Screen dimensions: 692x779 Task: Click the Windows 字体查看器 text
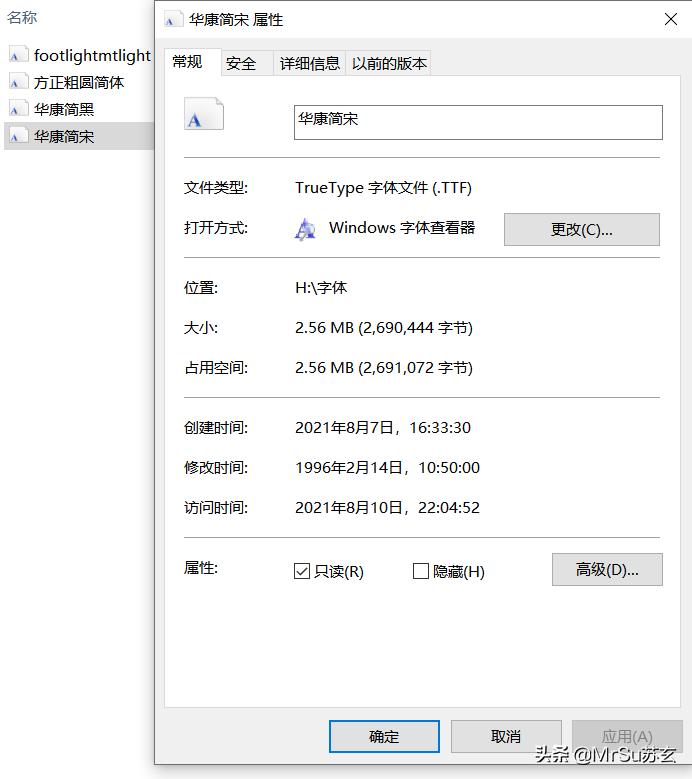coord(402,228)
